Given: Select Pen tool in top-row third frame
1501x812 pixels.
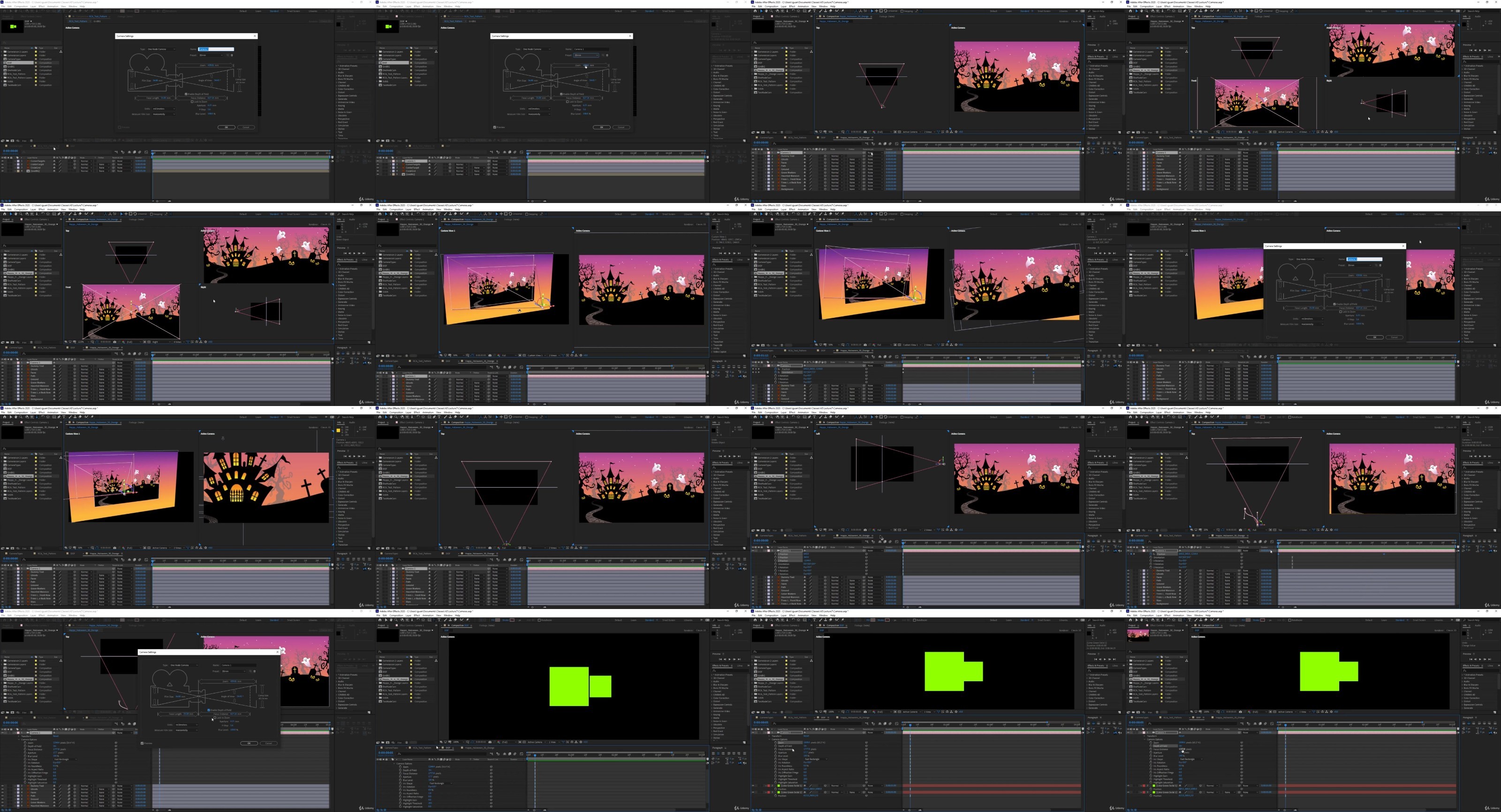Looking at the screenshot, I should click(810, 11).
